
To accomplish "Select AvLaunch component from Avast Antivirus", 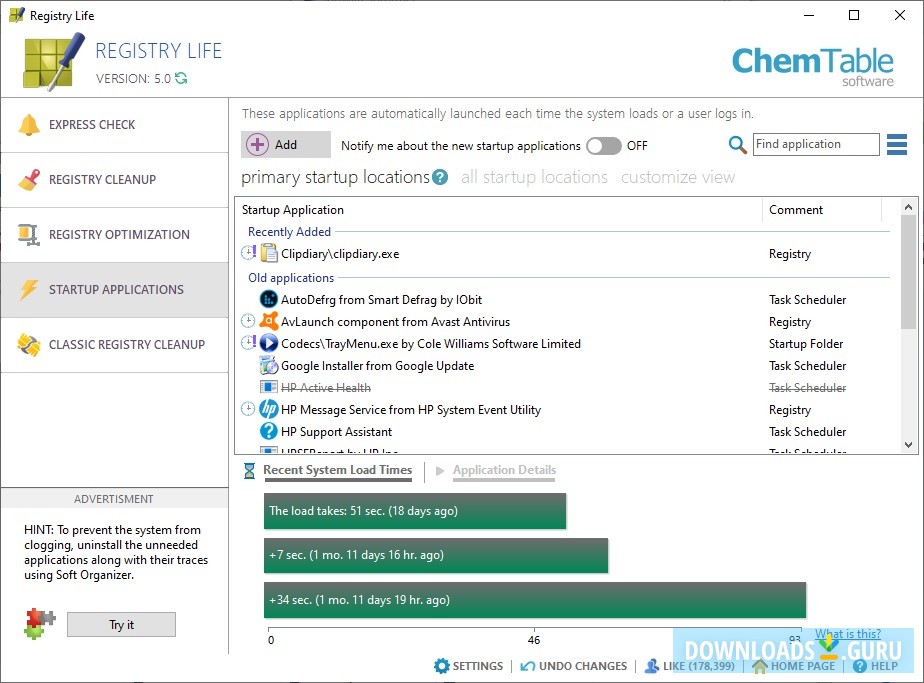I will click(395, 322).
